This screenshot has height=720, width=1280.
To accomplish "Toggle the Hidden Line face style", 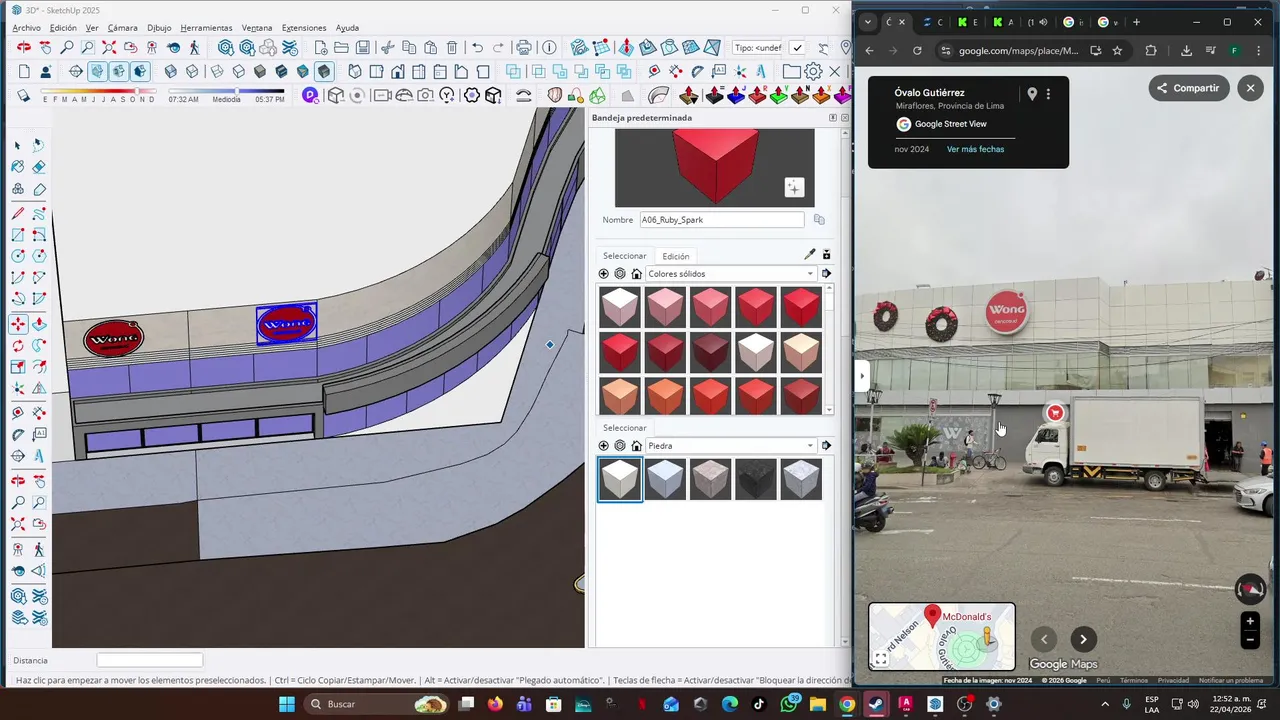I will pyautogui.click(x=238, y=71).
